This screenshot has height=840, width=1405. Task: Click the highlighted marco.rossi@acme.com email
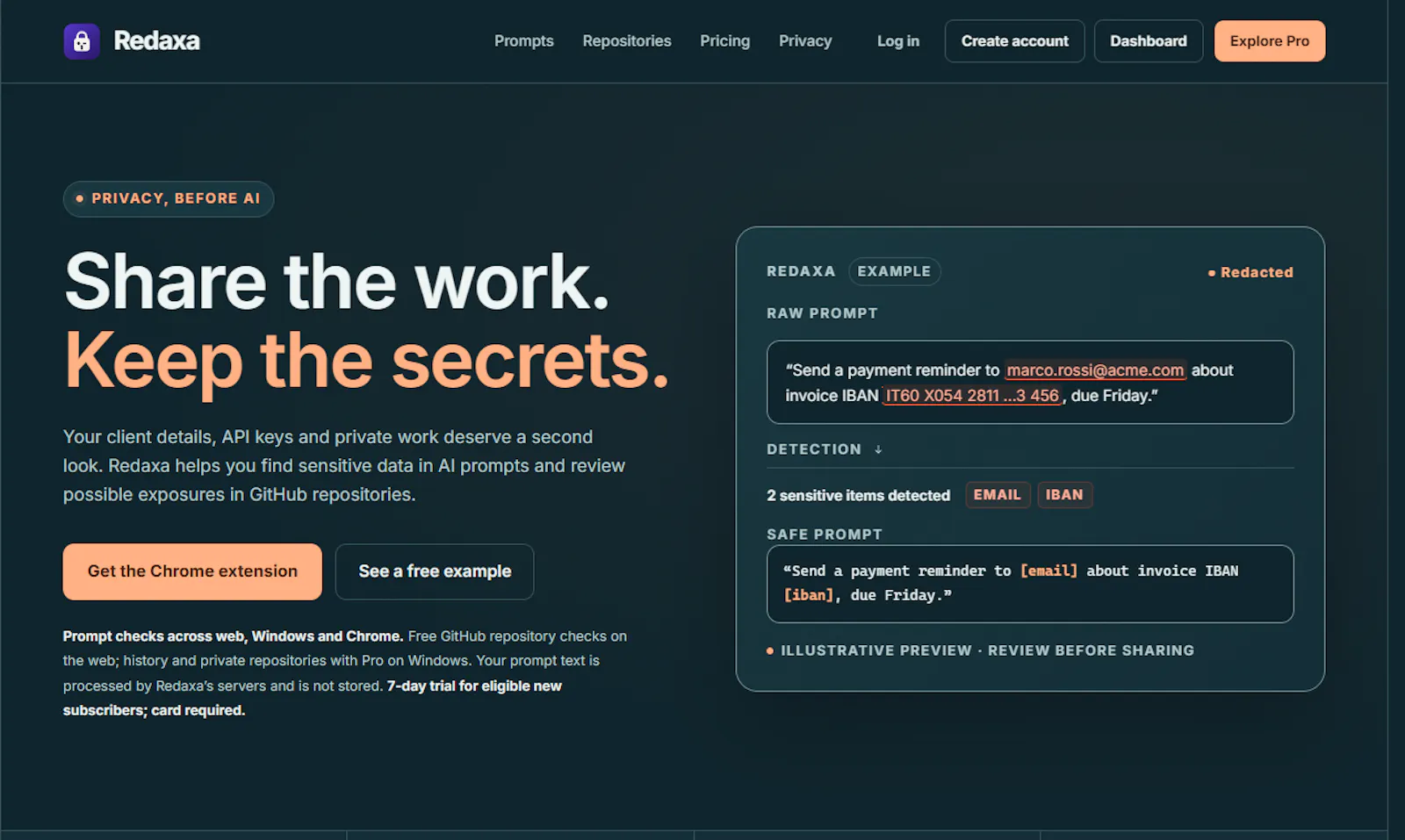pyautogui.click(x=1095, y=370)
